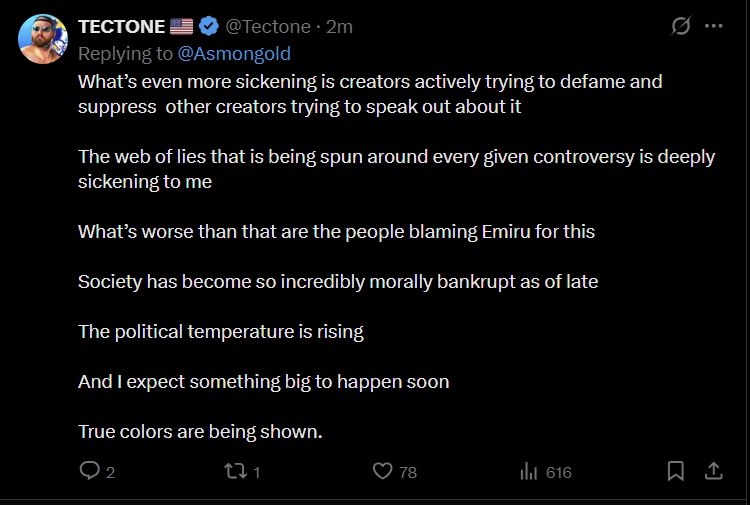This screenshot has height=505, width=750.
Task: Open the view analytics bar chart icon
Action: coord(529,471)
